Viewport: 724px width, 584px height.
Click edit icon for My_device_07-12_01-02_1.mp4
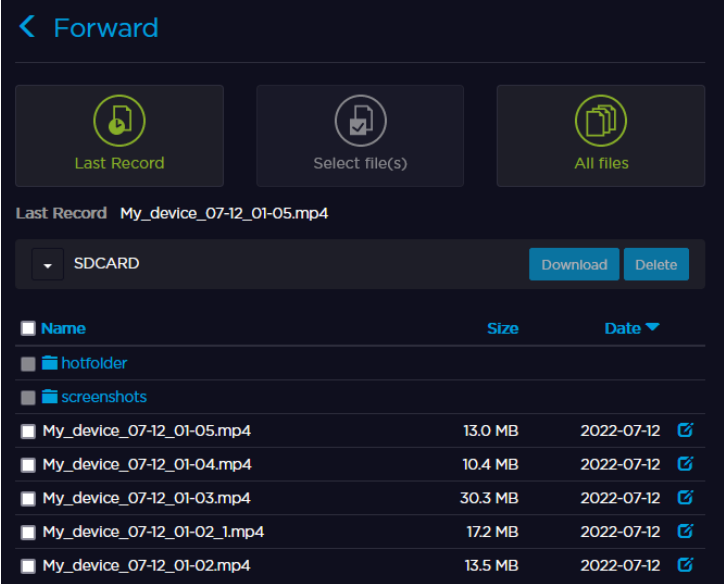click(685, 531)
